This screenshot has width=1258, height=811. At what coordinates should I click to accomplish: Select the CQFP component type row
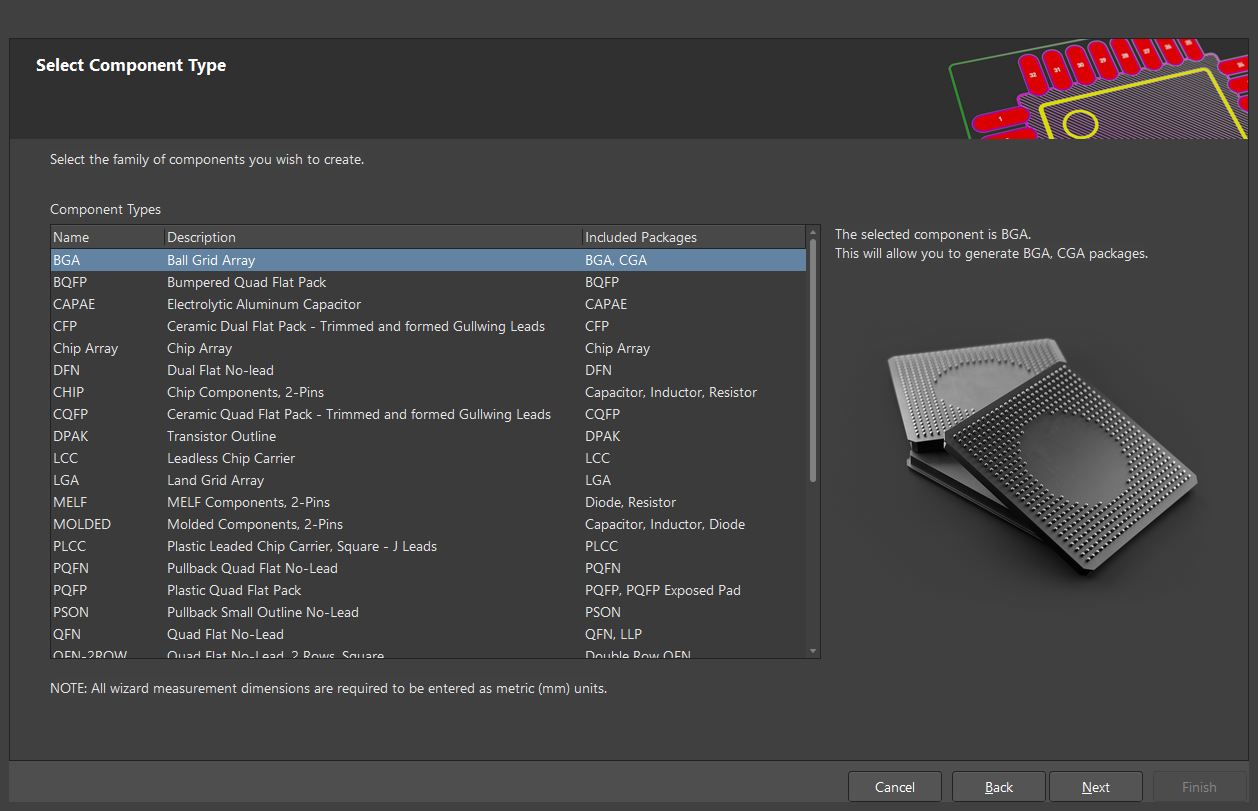coord(428,414)
